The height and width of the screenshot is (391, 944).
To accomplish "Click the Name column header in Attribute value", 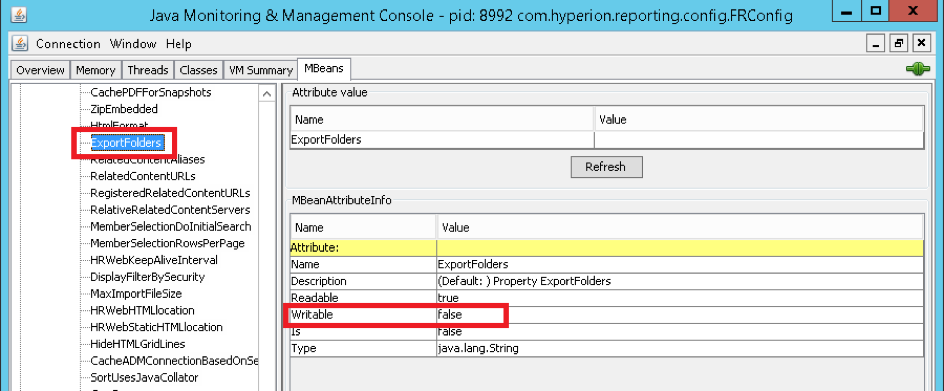I will 442,119.
